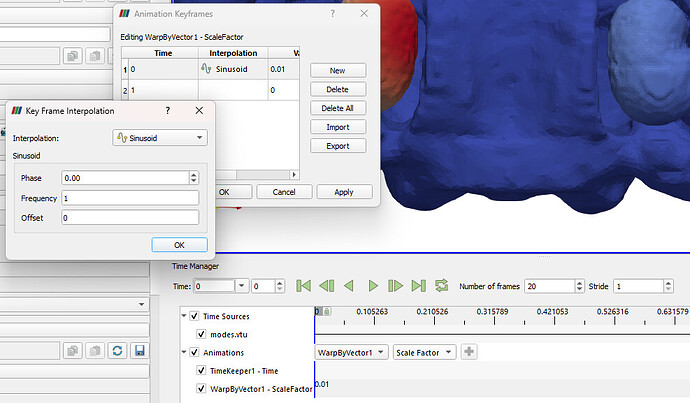The height and width of the screenshot is (403, 690).
Task: Click scroll right arrow in keyframes table
Action: 294,175
